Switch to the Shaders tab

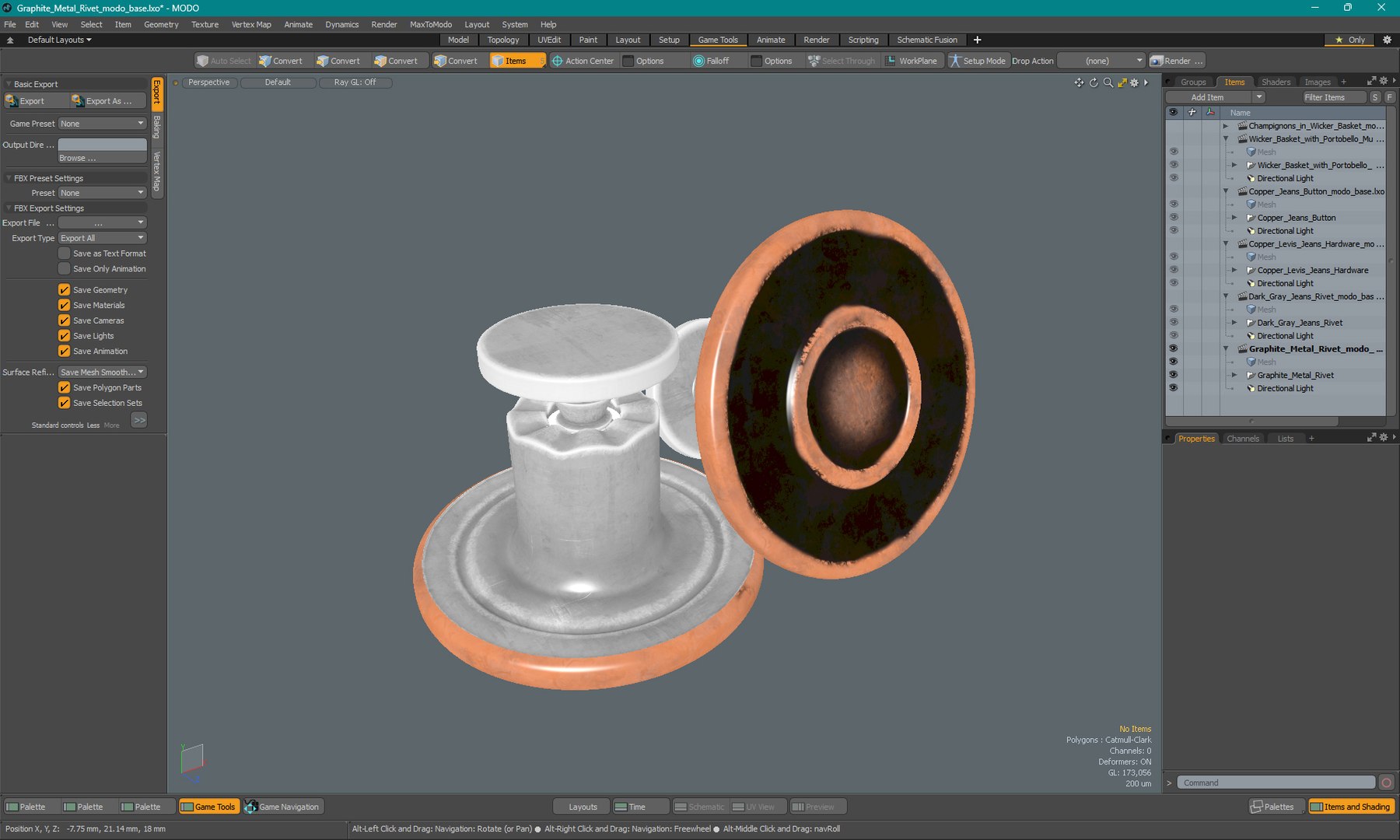(1276, 82)
